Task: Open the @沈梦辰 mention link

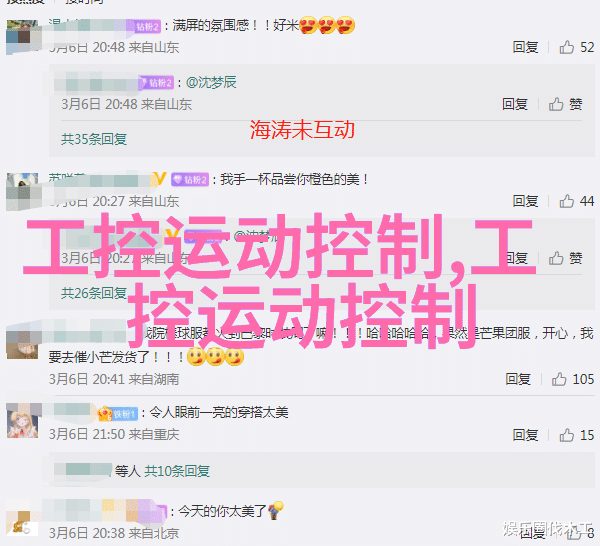Action: (x=211, y=82)
